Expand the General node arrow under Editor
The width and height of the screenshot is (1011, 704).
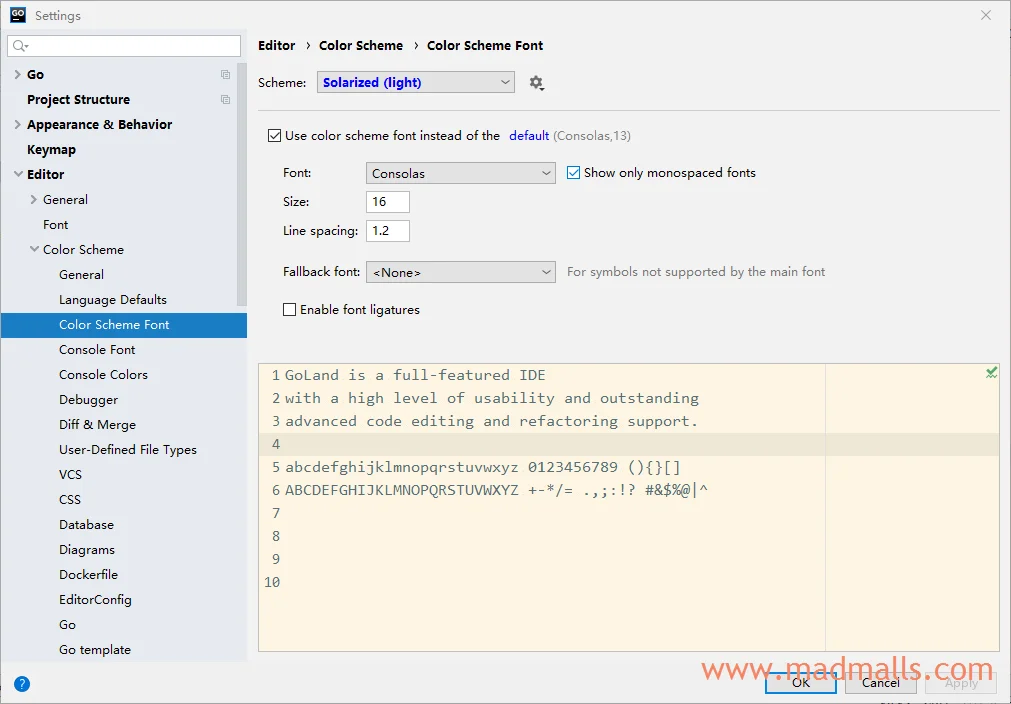(x=34, y=200)
